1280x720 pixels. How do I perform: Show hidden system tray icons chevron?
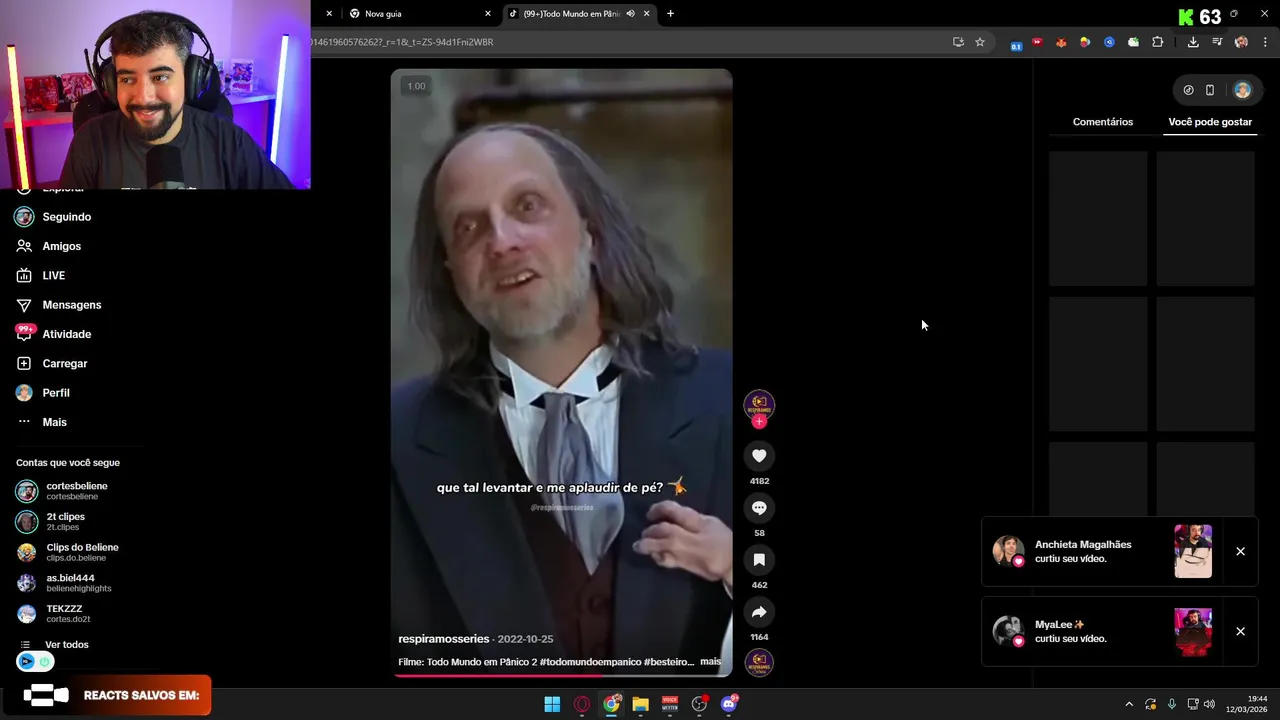tap(1129, 704)
